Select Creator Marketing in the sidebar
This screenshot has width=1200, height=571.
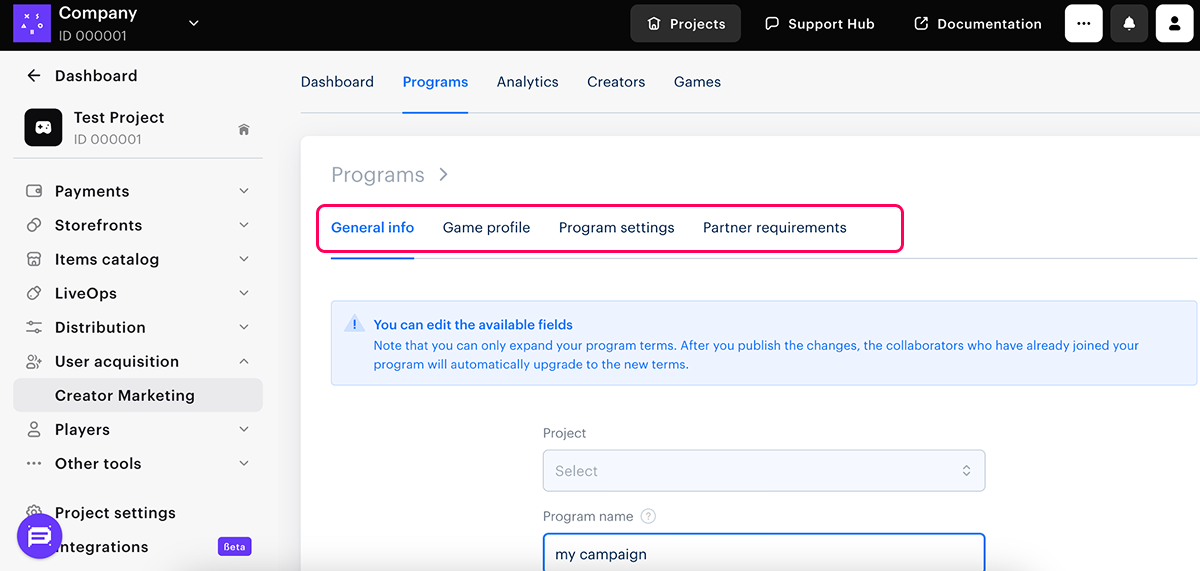[x=125, y=395]
